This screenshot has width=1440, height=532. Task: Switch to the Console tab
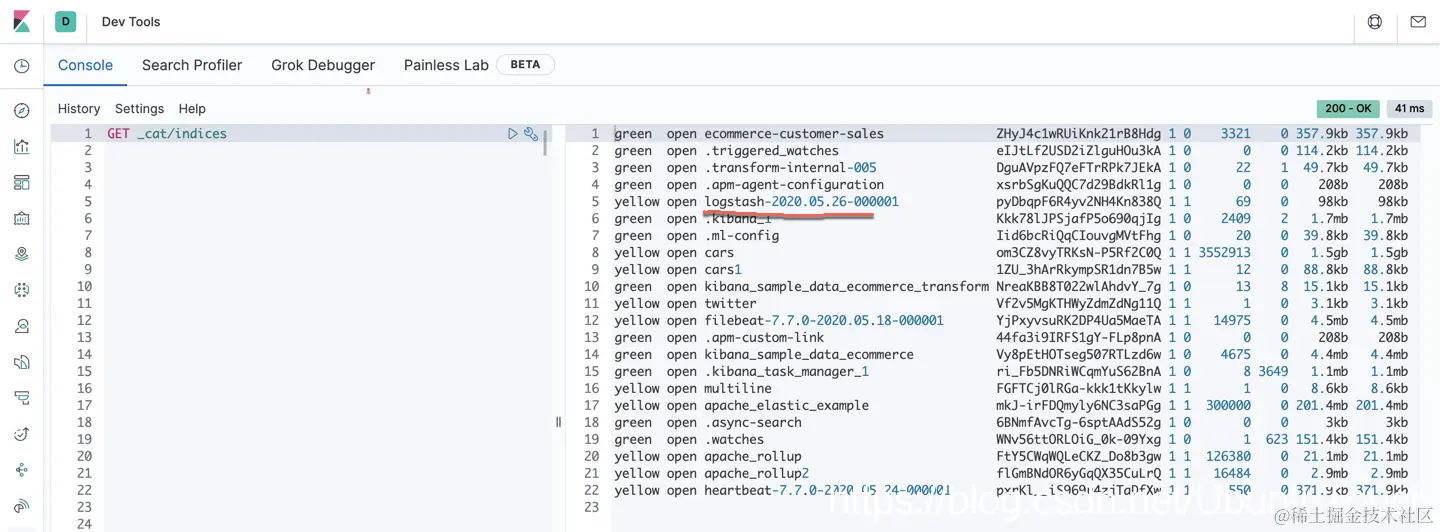coord(85,65)
